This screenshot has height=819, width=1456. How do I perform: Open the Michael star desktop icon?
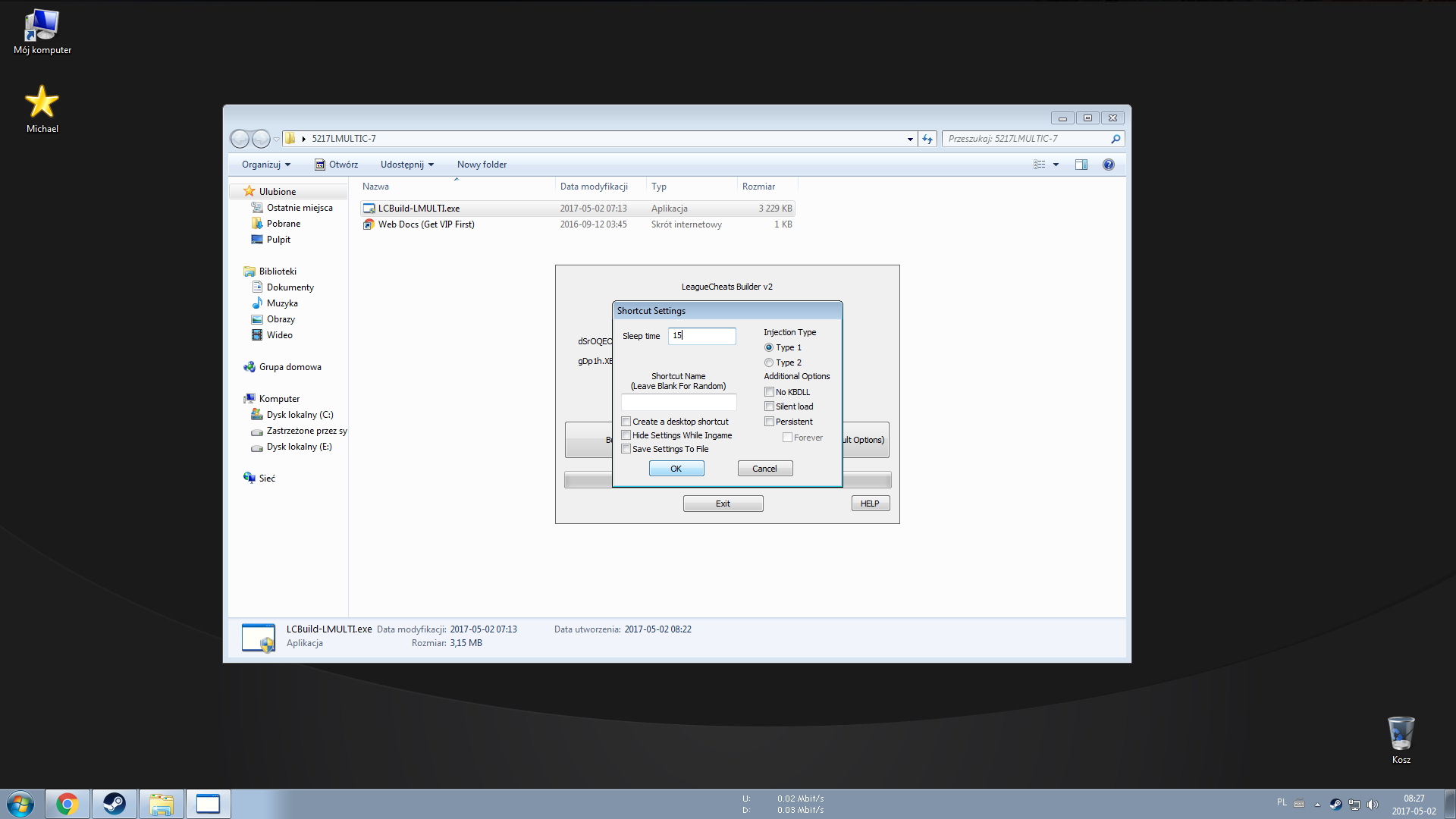(42, 108)
